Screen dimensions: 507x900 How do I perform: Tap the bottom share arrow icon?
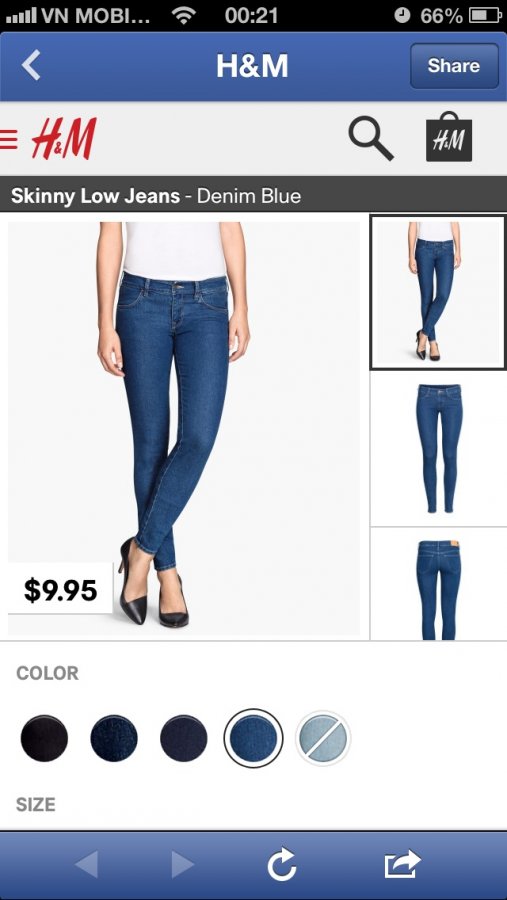point(402,864)
